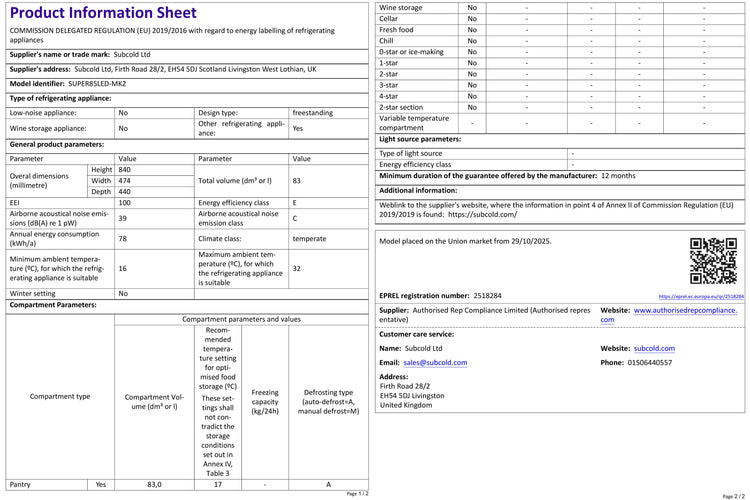The height and width of the screenshot is (500, 750).
Task: Open the eprel.ec.europa.eu link under QR code
Action: [x=701, y=297]
